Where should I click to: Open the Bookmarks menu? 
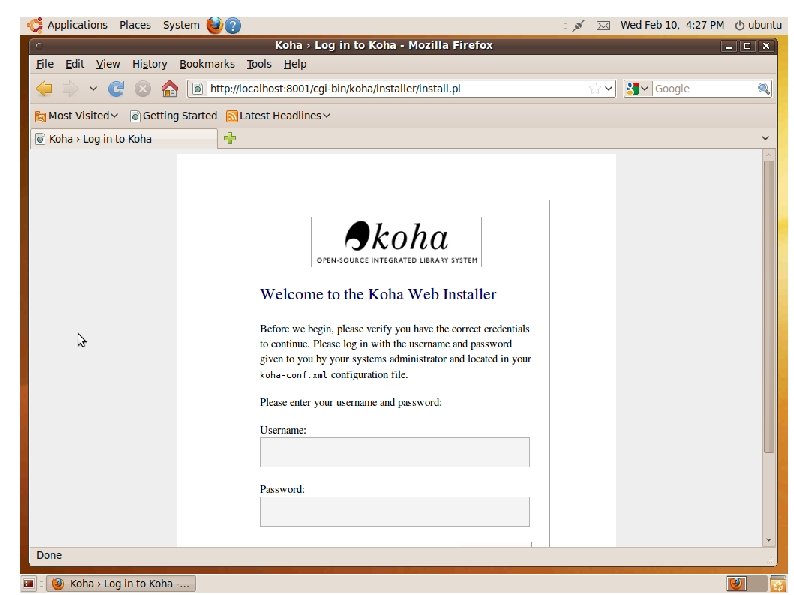(x=207, y=64)
